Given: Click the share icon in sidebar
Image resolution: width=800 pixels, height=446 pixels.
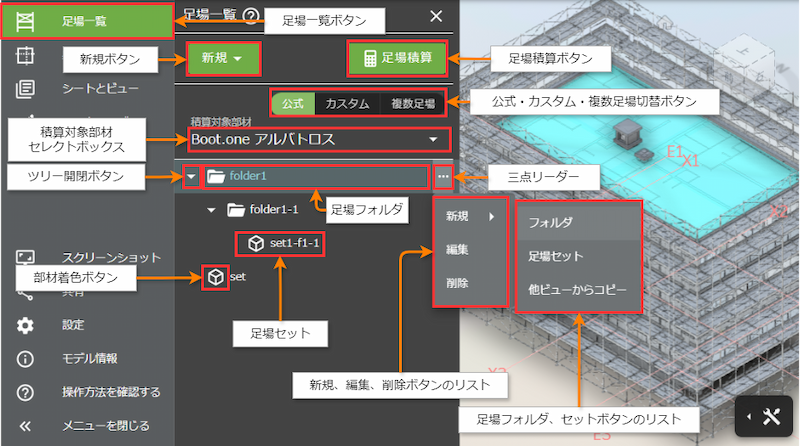Looking at the screenshot, I should pos(25,293).
